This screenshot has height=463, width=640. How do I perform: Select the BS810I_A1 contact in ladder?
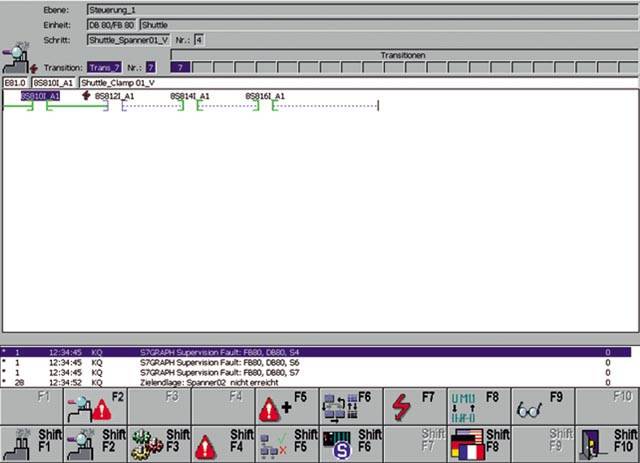(x=41, y=96)
